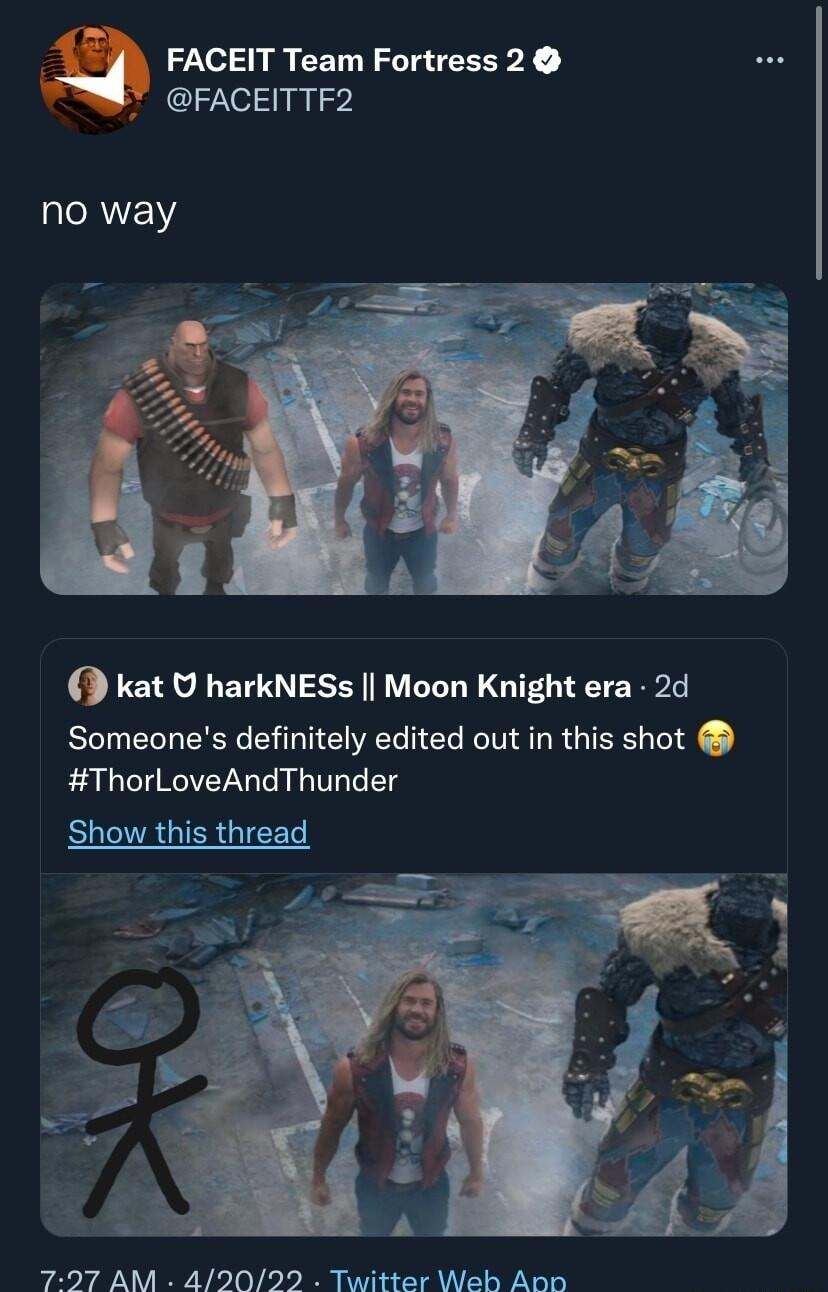Click kat harkNESs's small profile avatar
The image size is (828, 1292).
point(88,686)
